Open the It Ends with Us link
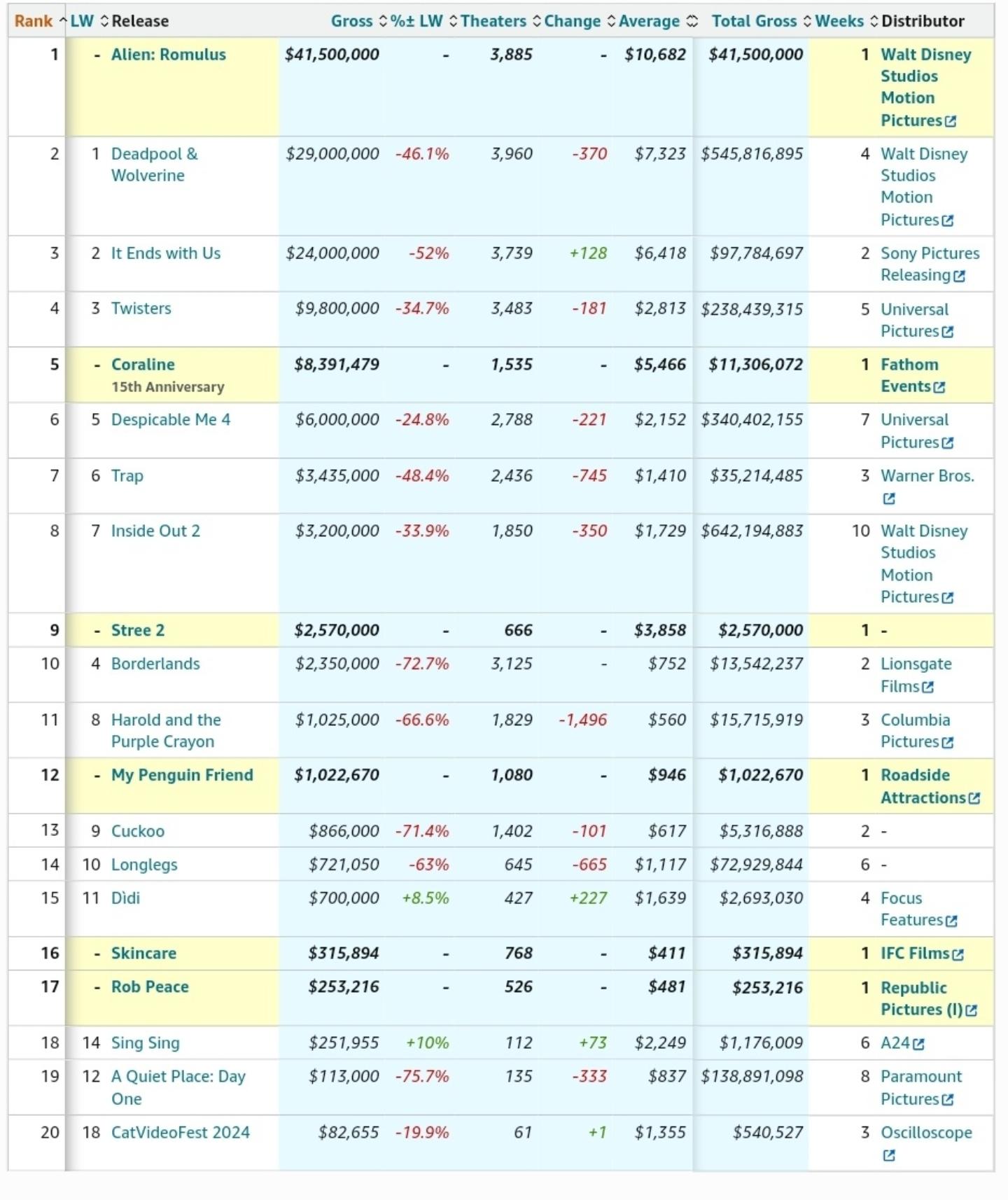Screen dimensions: 1008x1200 click(166, 253)
